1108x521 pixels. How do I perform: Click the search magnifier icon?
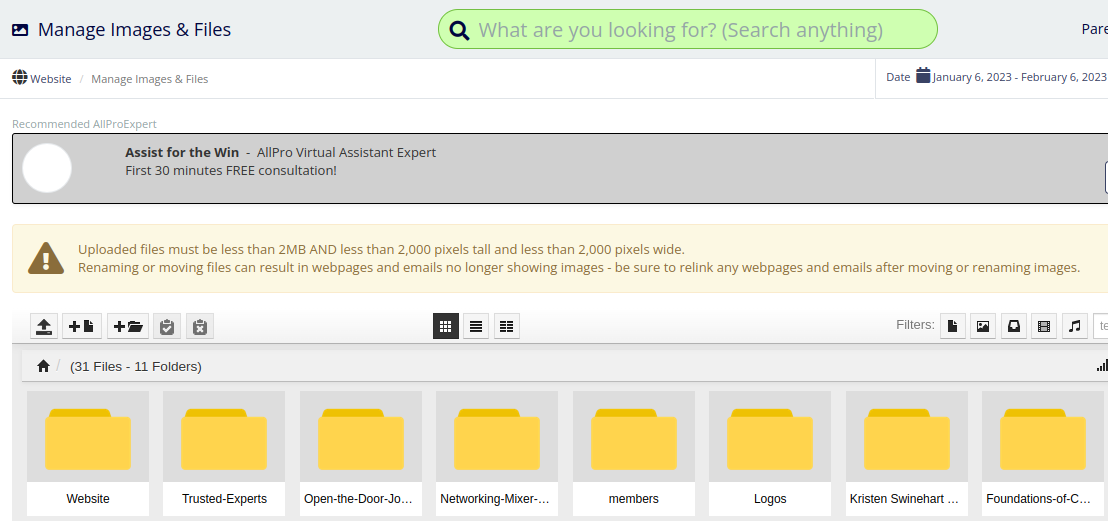click(459, 30)
